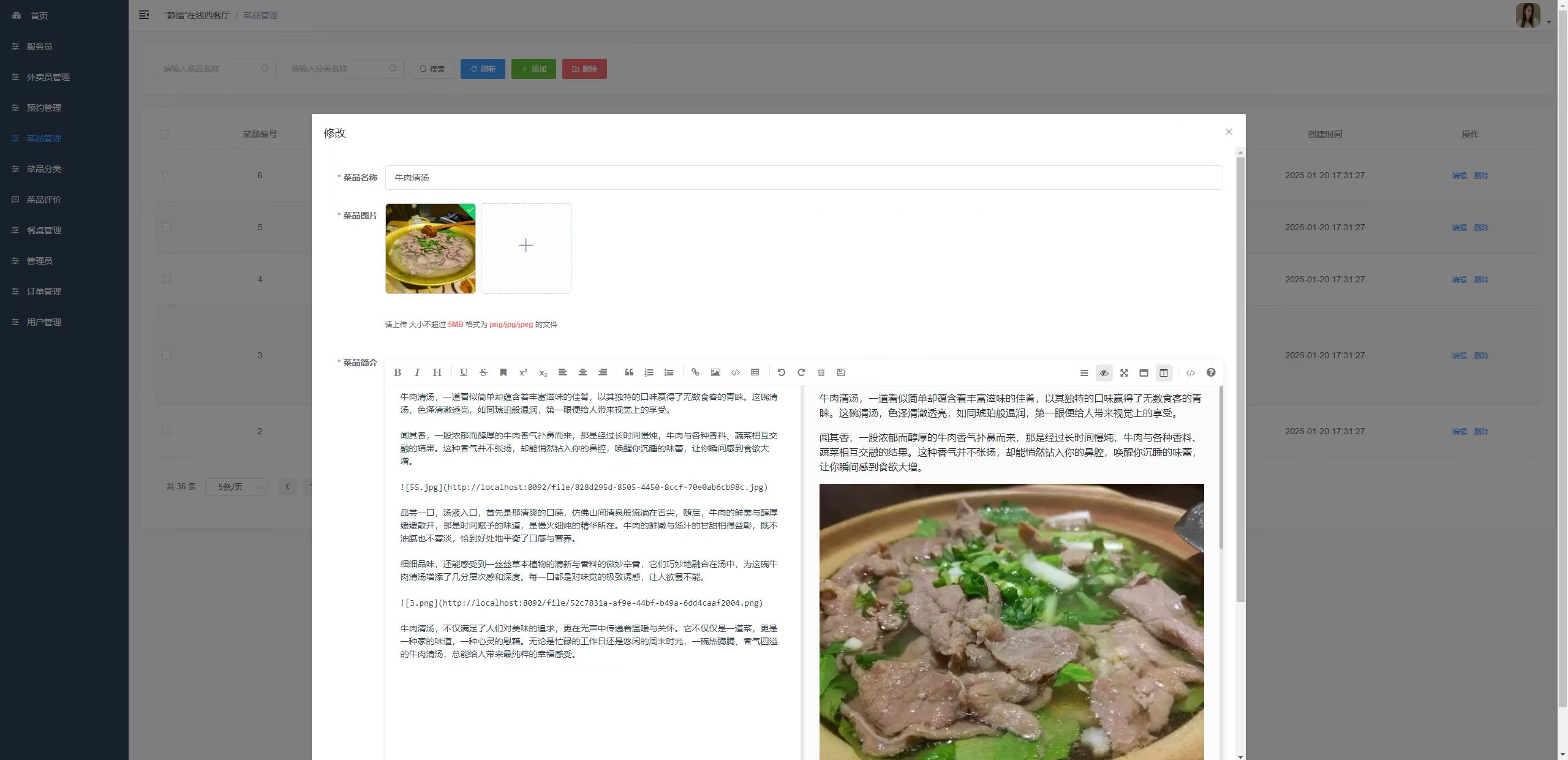Redo the last undone edit

(801, 372)
